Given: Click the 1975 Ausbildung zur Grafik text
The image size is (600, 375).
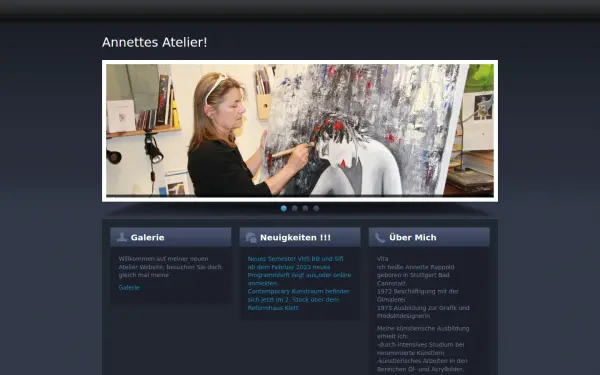Looking at the screenshot, I should pos(423,308).
